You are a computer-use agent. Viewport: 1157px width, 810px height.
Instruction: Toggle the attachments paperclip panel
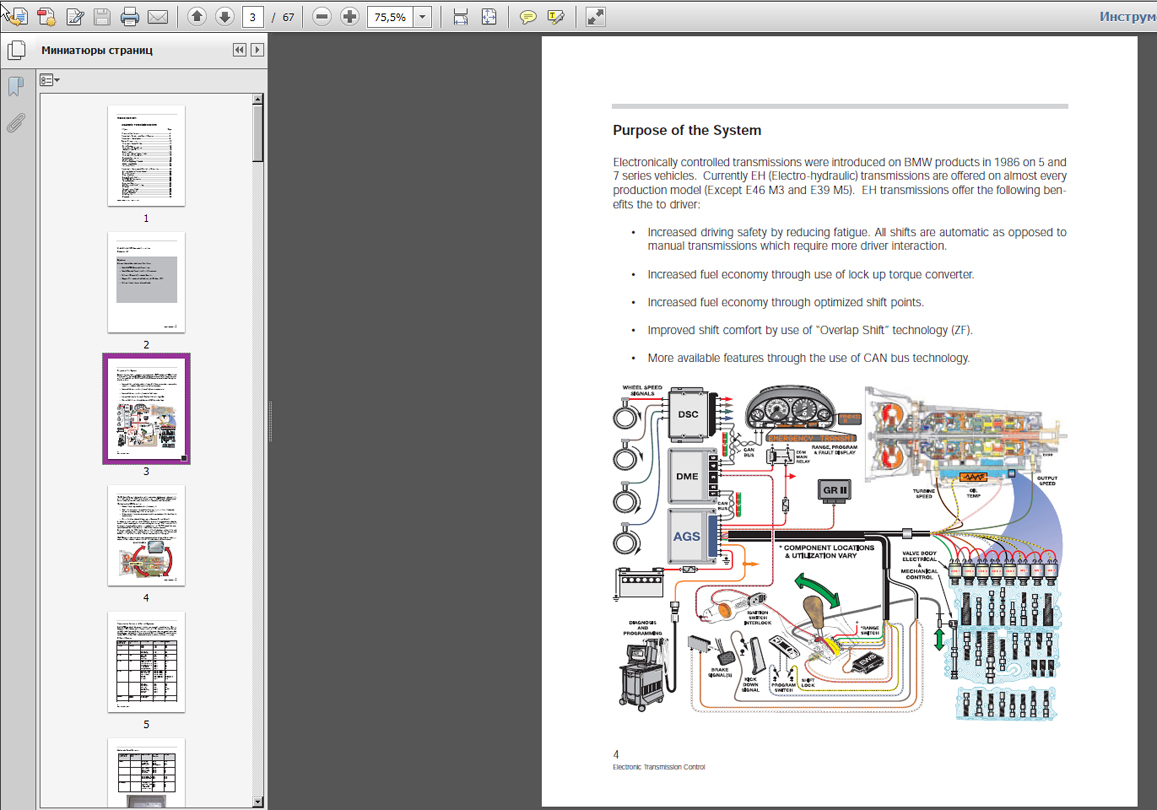(x=16, y=124)
